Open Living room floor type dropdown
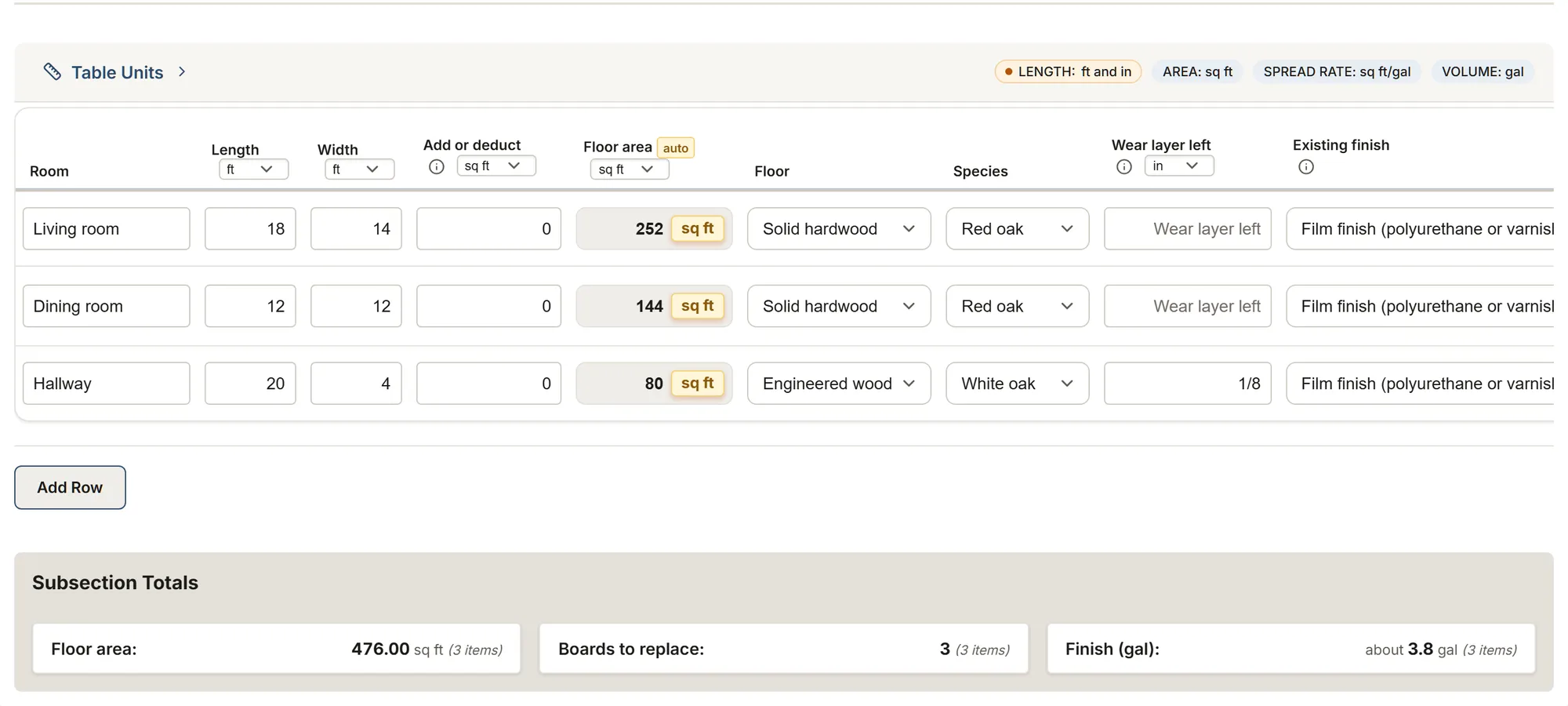Image resolution: width=1568 pixels, height=706 pixels. point(839,228)
